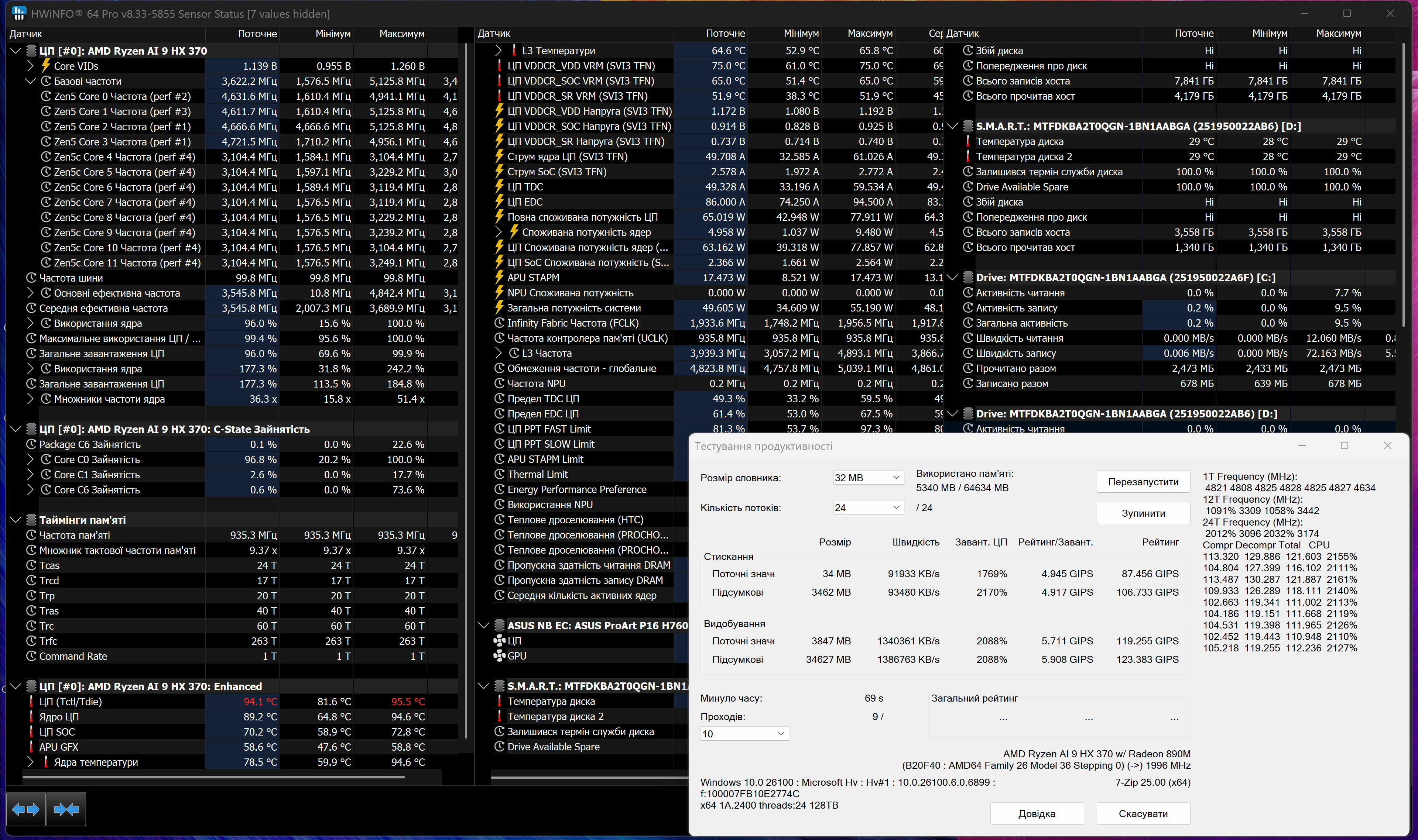Collapse the ASUS NB EC sensor group
1418x840 pixels.
coord(483,626)
